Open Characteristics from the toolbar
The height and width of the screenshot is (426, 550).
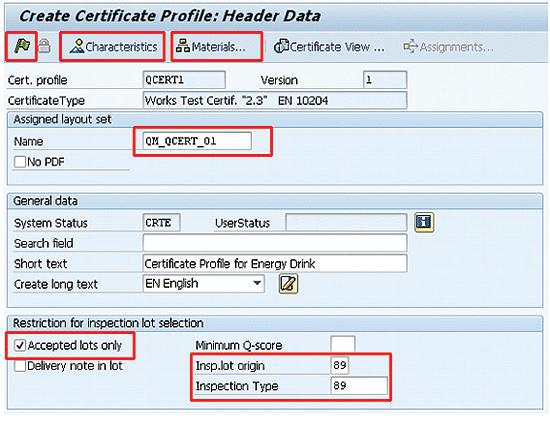pos(113,47)
